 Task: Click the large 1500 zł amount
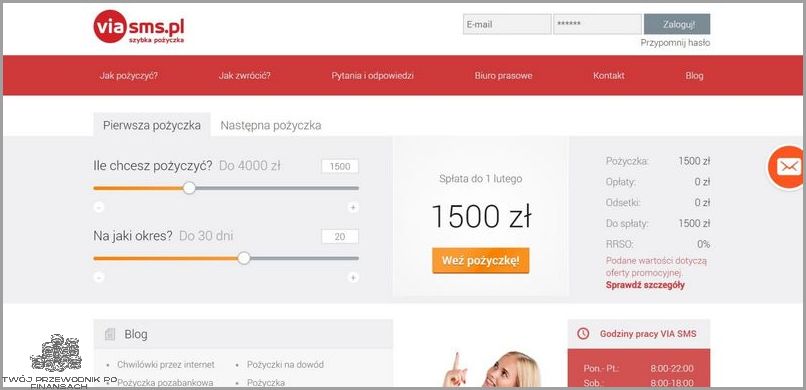point(481,216)
